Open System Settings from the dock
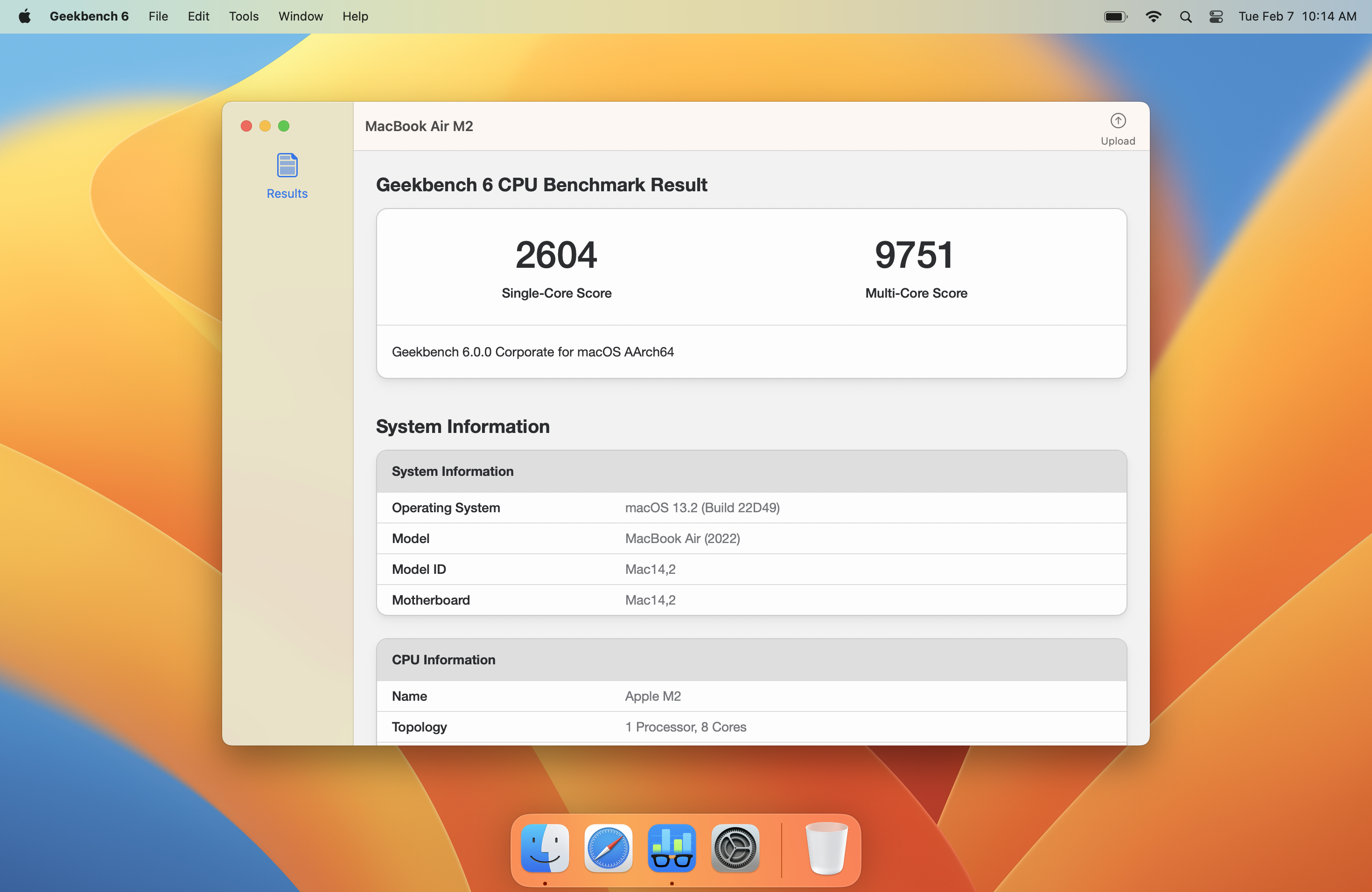The width and height of the screenshot is (1372, 892). pyautogui.click(x=735, y=848)
